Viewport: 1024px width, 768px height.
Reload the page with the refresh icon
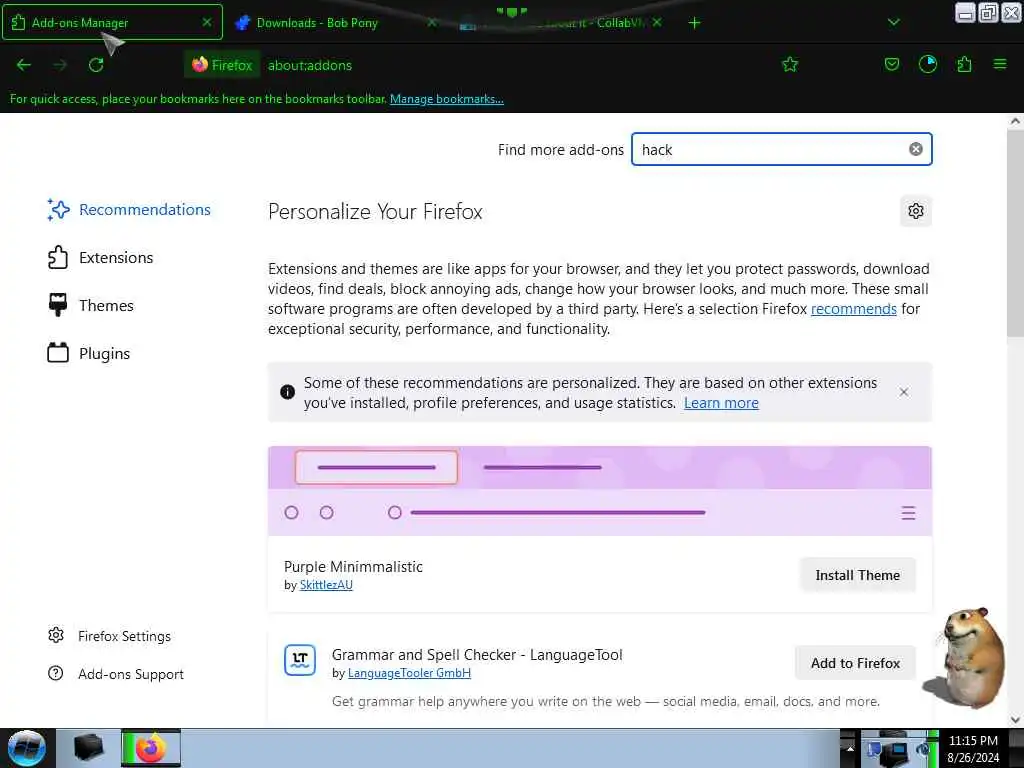pos(96,65)
